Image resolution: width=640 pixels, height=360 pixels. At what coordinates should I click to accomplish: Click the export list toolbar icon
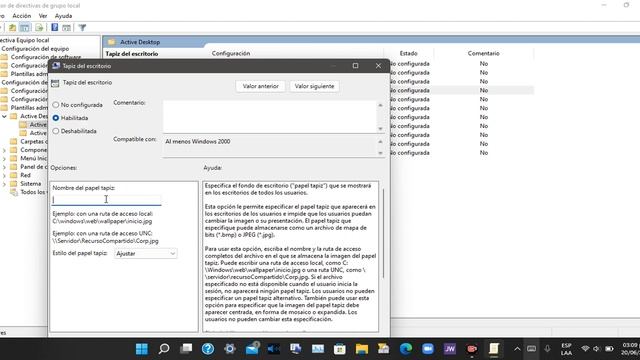coord(39,28)
